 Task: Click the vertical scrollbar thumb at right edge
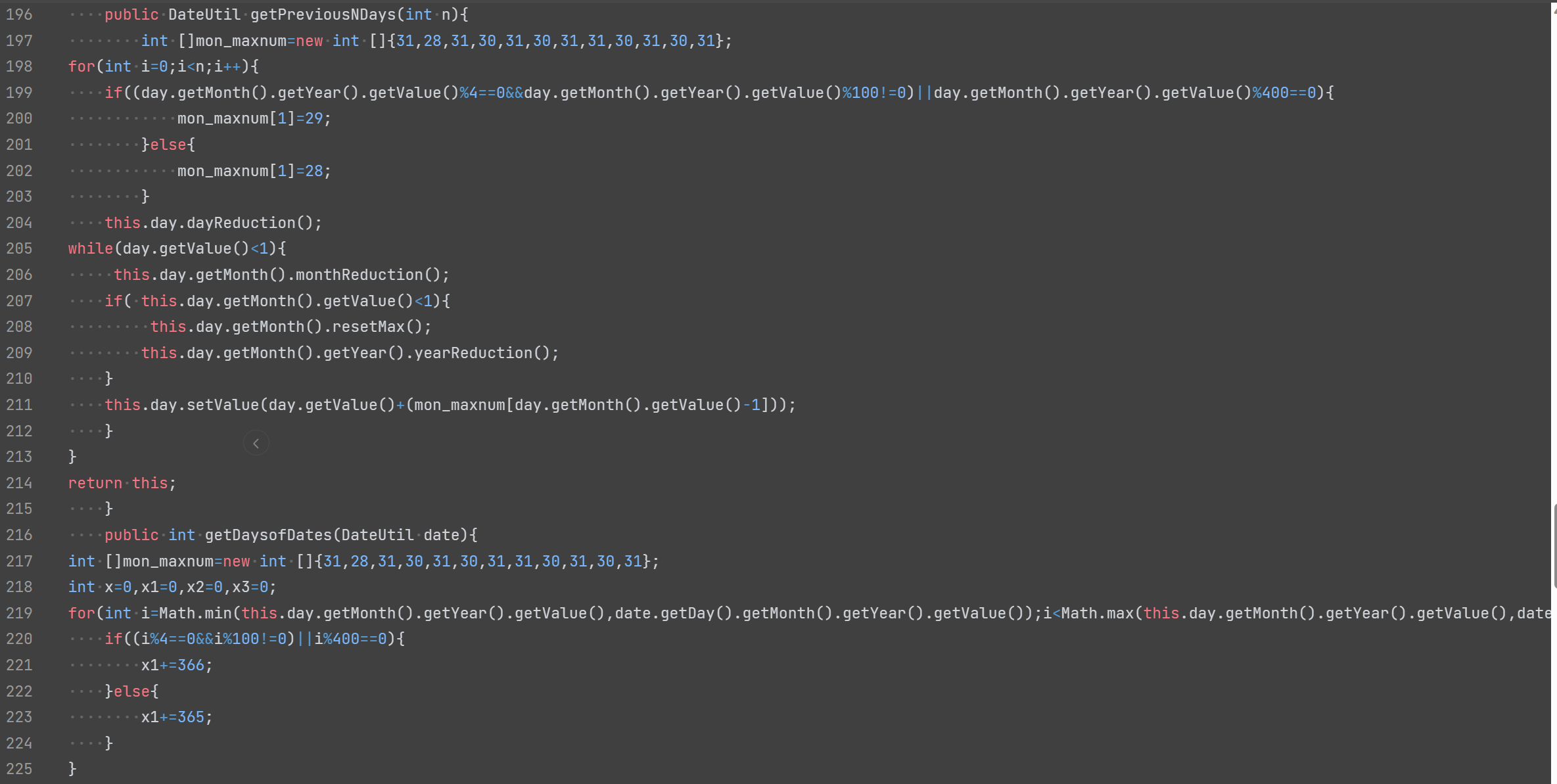[1554, 545]
